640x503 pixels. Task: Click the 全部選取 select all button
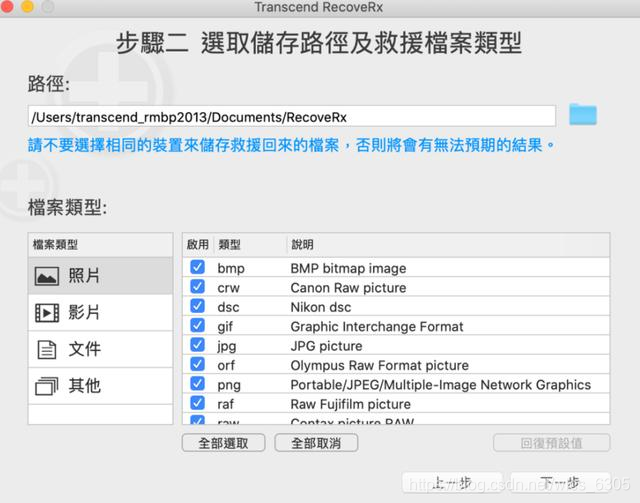coord(224,443)
